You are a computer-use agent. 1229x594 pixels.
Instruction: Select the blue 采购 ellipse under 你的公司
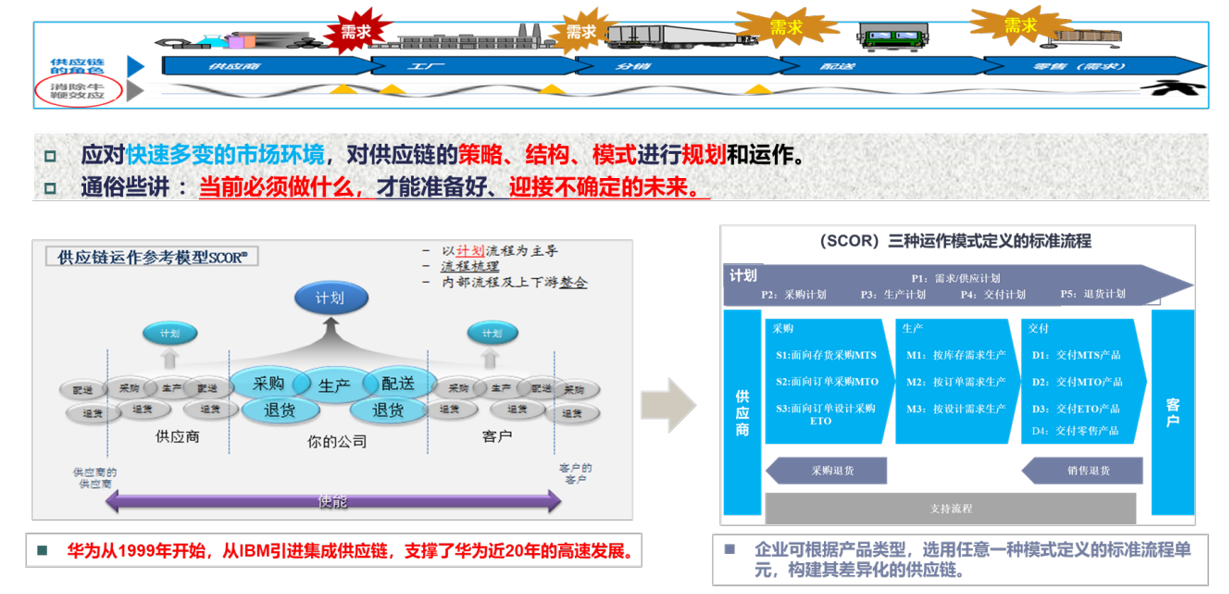pyautogui.click(x=269, y=383)
